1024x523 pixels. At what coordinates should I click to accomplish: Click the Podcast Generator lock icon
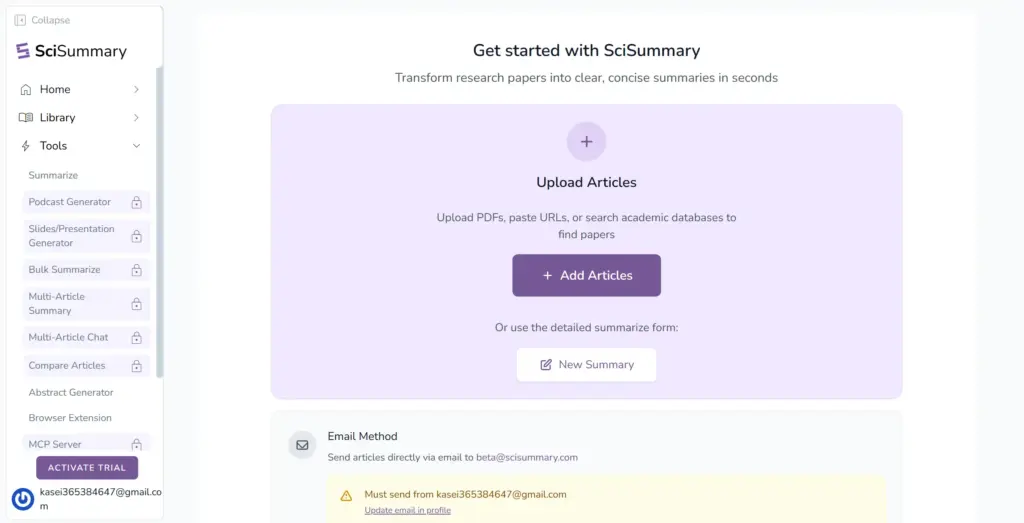coord(136,202)
